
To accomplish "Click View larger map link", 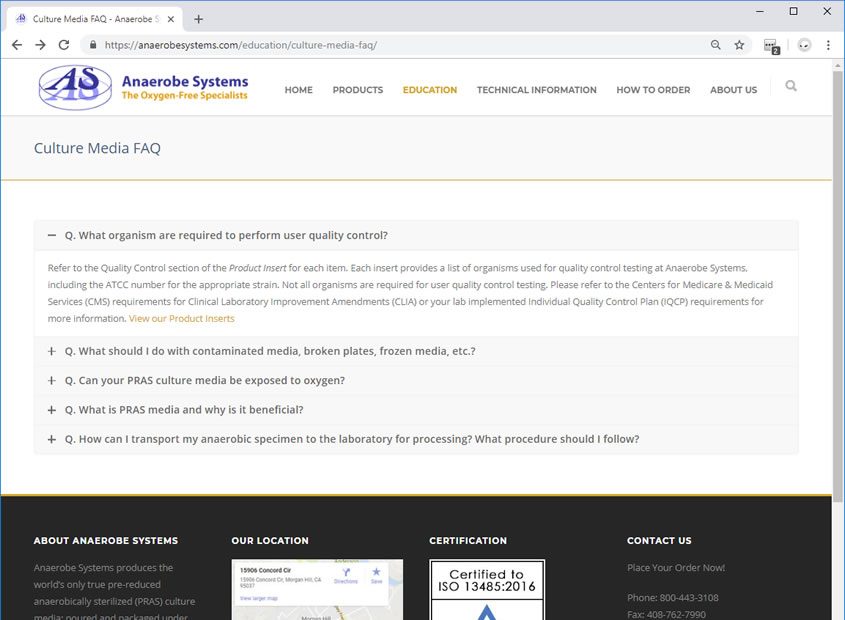I will (260, 598).
